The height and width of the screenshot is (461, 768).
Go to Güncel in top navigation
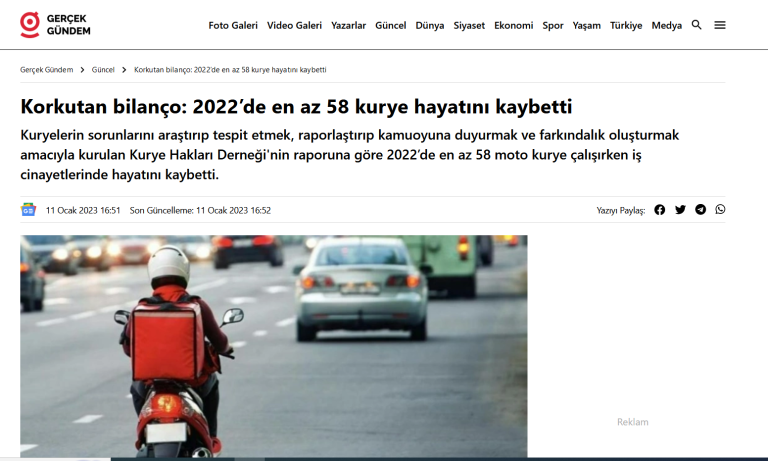pyautogui.click(x=390, y=25)
